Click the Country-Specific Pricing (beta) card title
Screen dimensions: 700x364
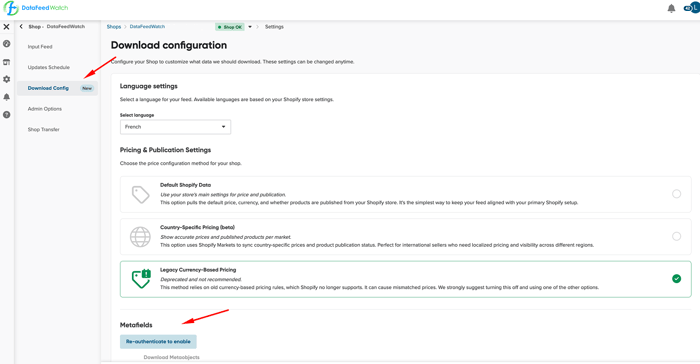pyautogui.click(x=197, y=227)
